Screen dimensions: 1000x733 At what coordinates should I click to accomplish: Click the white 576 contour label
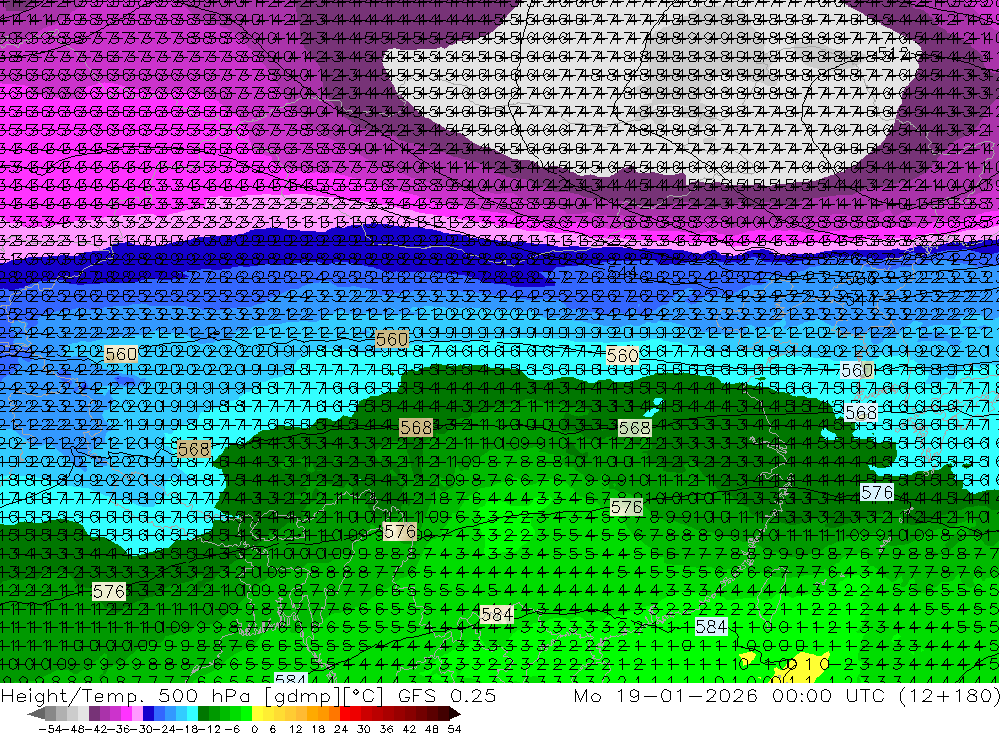coord(877,492)
